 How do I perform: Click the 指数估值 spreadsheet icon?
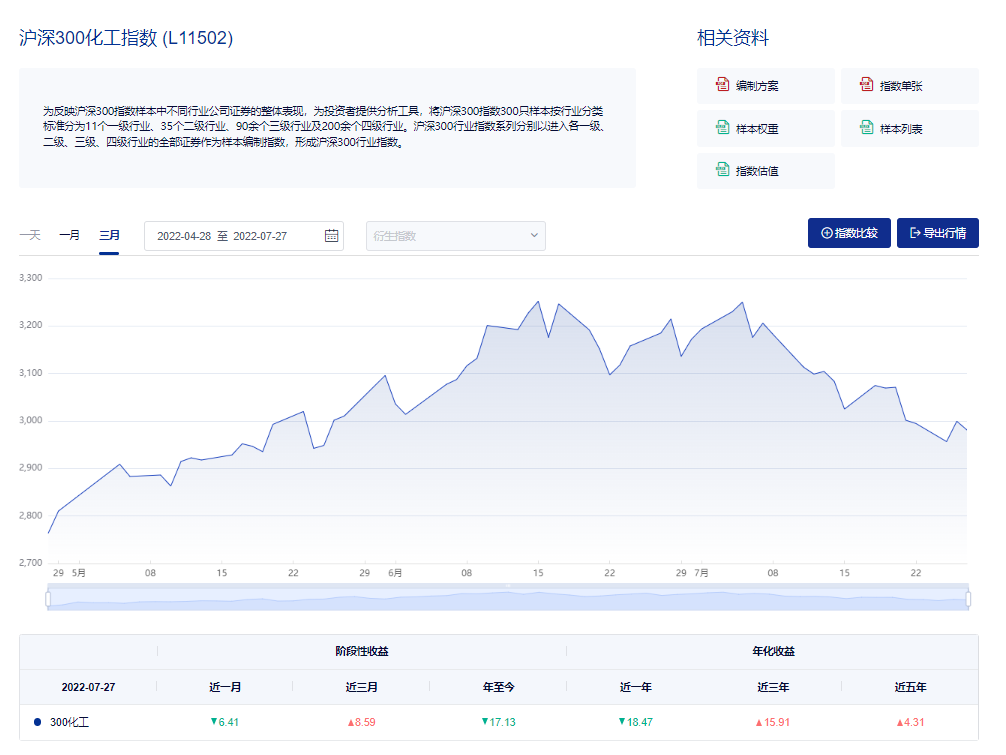tap(722, 170)
